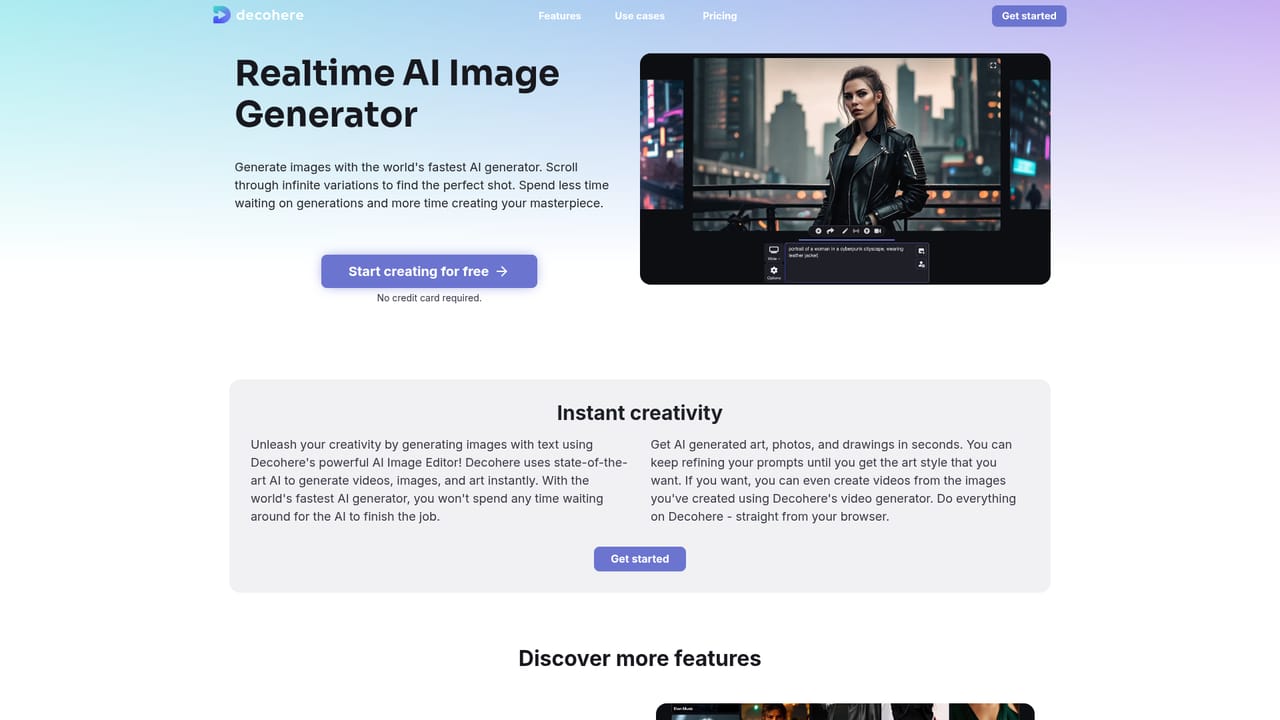This screenshot has width=1280, height=720.
Task: Click the right neon city side image
Action: click(x=1029, y=144)
